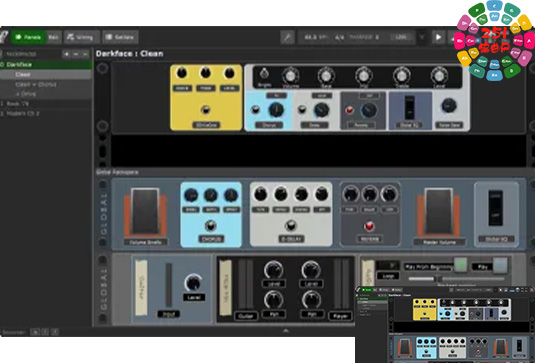Toggle the yellow drive pedal footswitch
Viewport: 535px width, 363px height.
pos(205,110)
